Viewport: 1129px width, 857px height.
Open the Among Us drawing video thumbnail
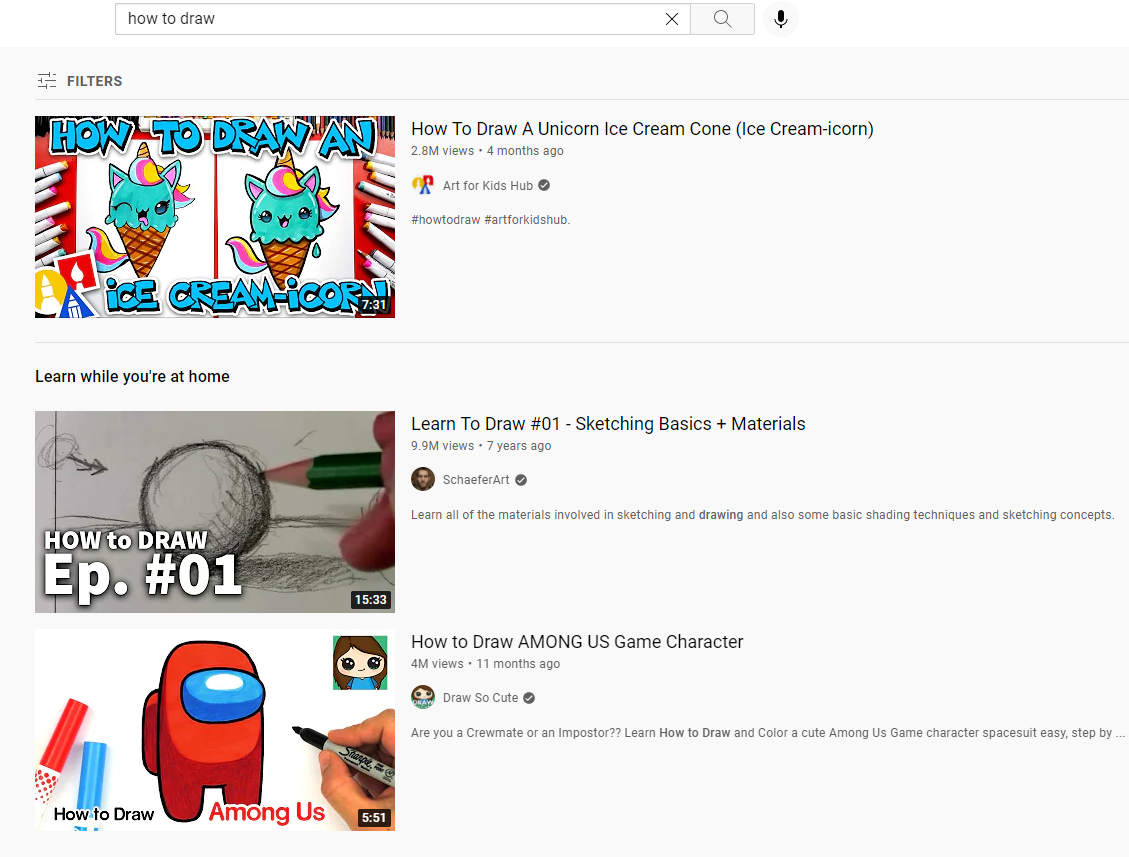pyautogui.click(x=215, y=730)
